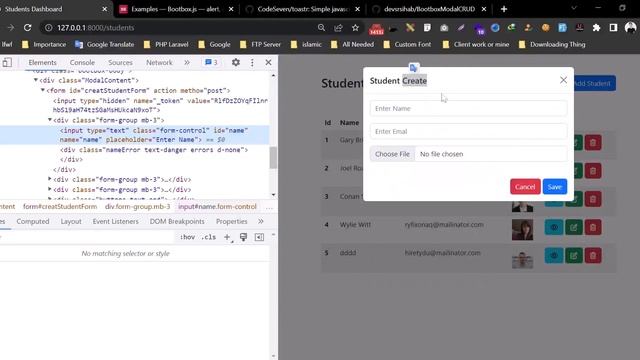Delete the dddd student record
The image size is (640, 360).
pyautogui.click(x=593, y=256)
